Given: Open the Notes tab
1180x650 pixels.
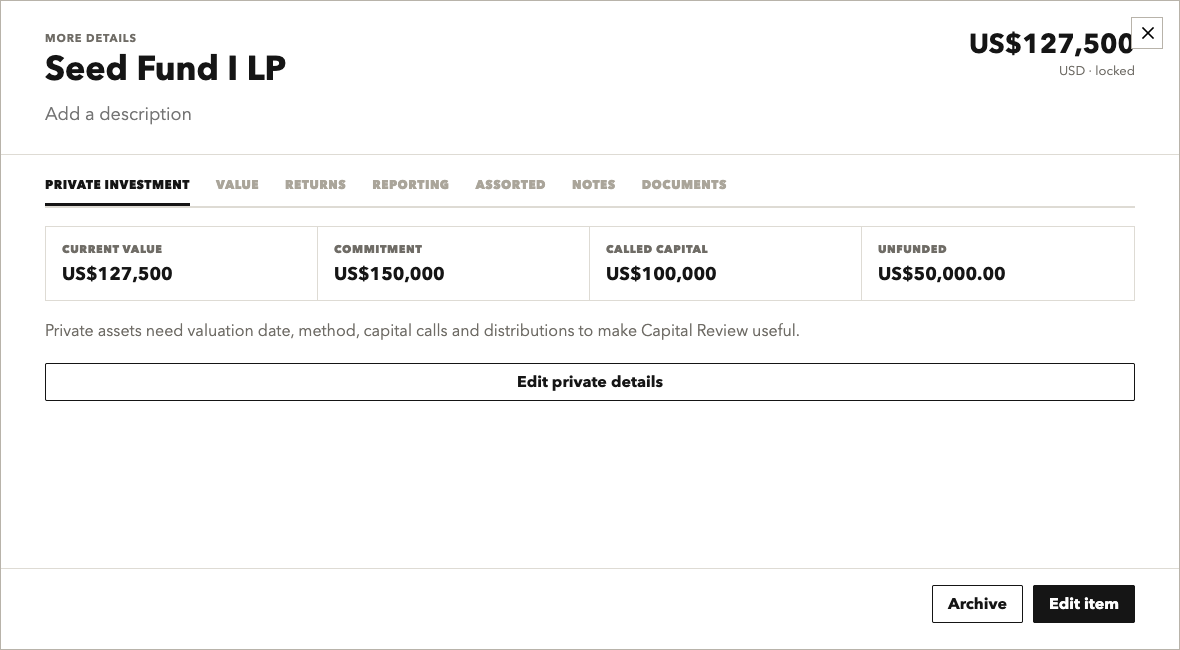Looking at the screenshot, I should coord(594,184).
